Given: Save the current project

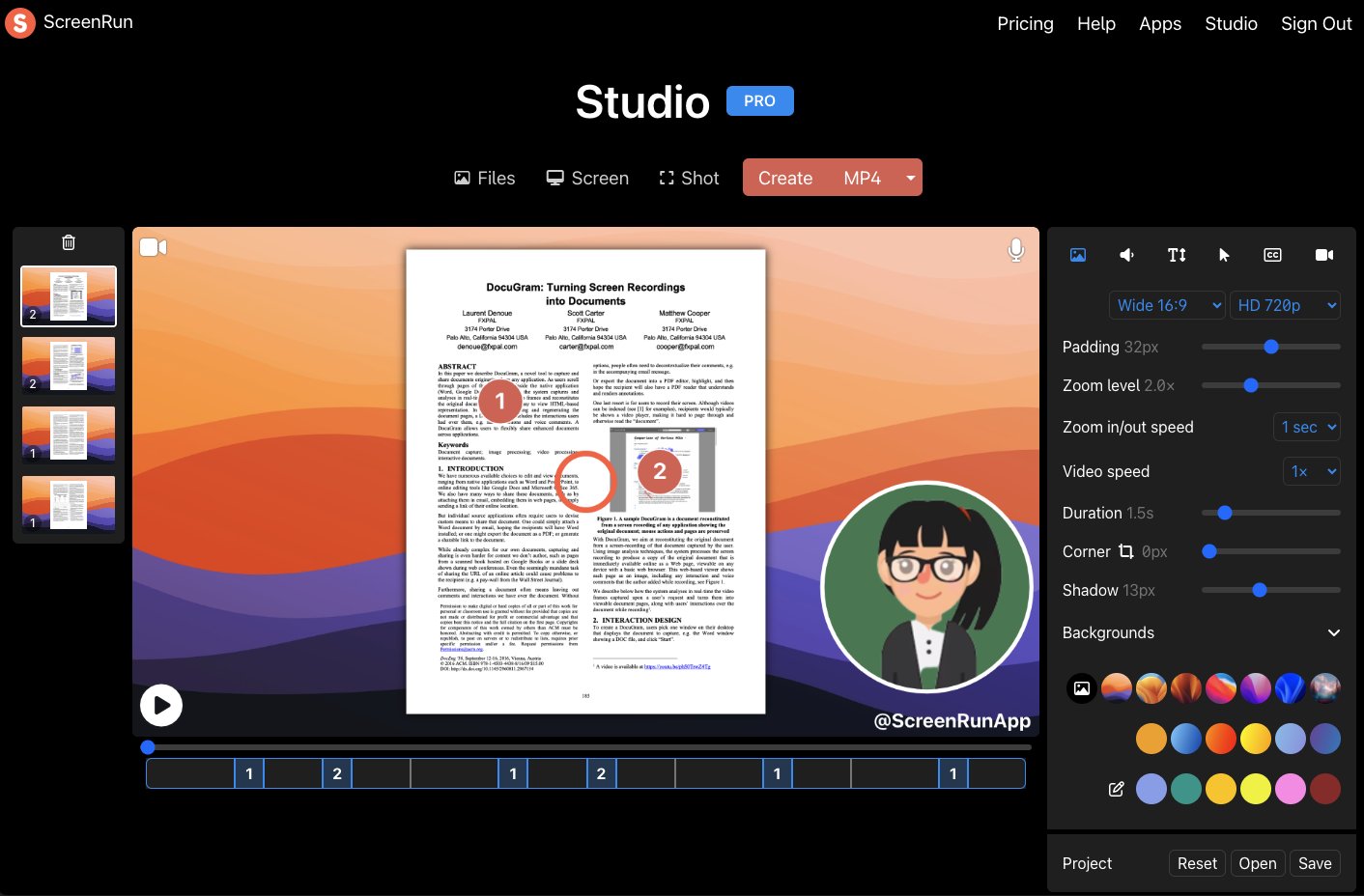Looking at the screenshot, I should [x=1315, y=862].
